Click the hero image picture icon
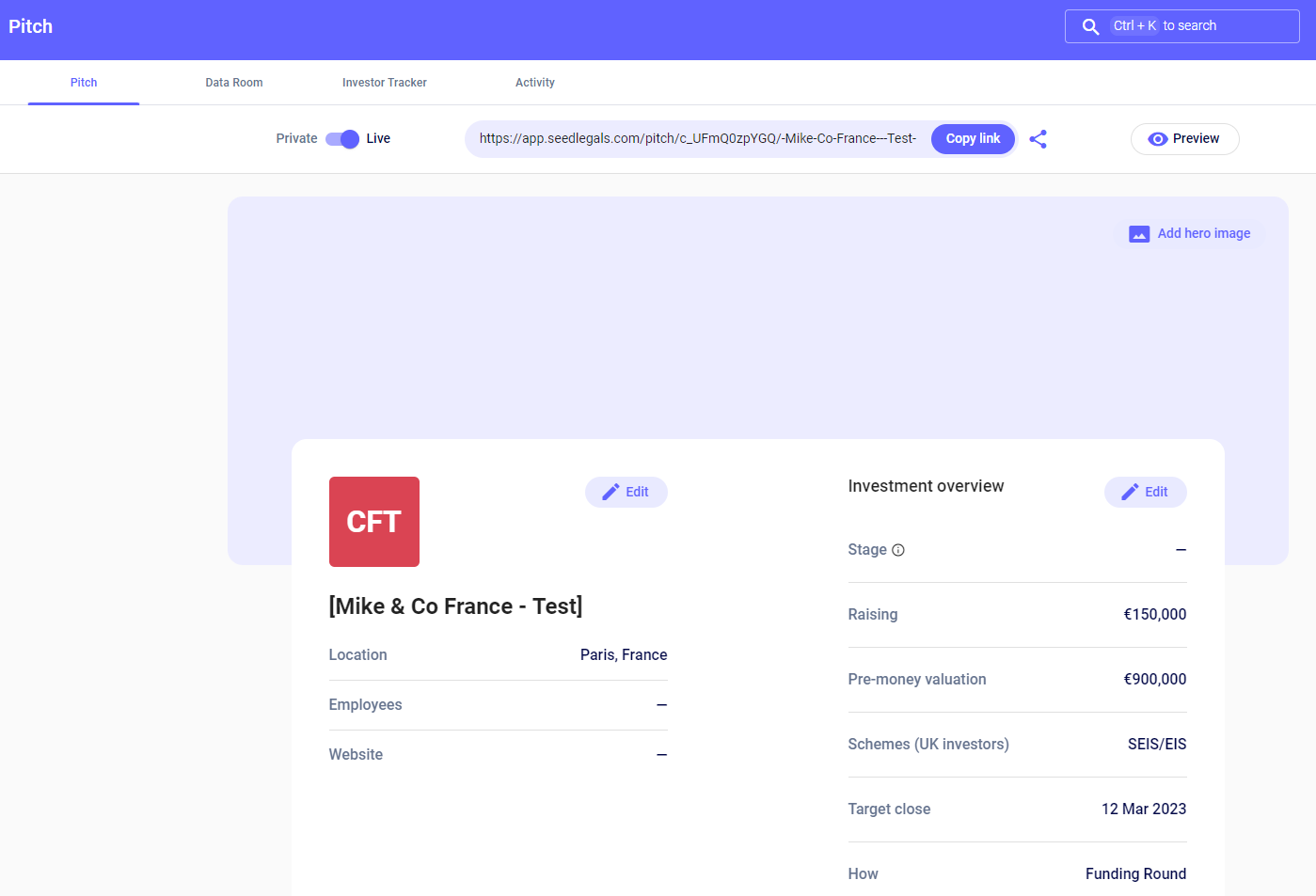The height and width of the screenshot is (896, 1316). tap(1139, 234)
